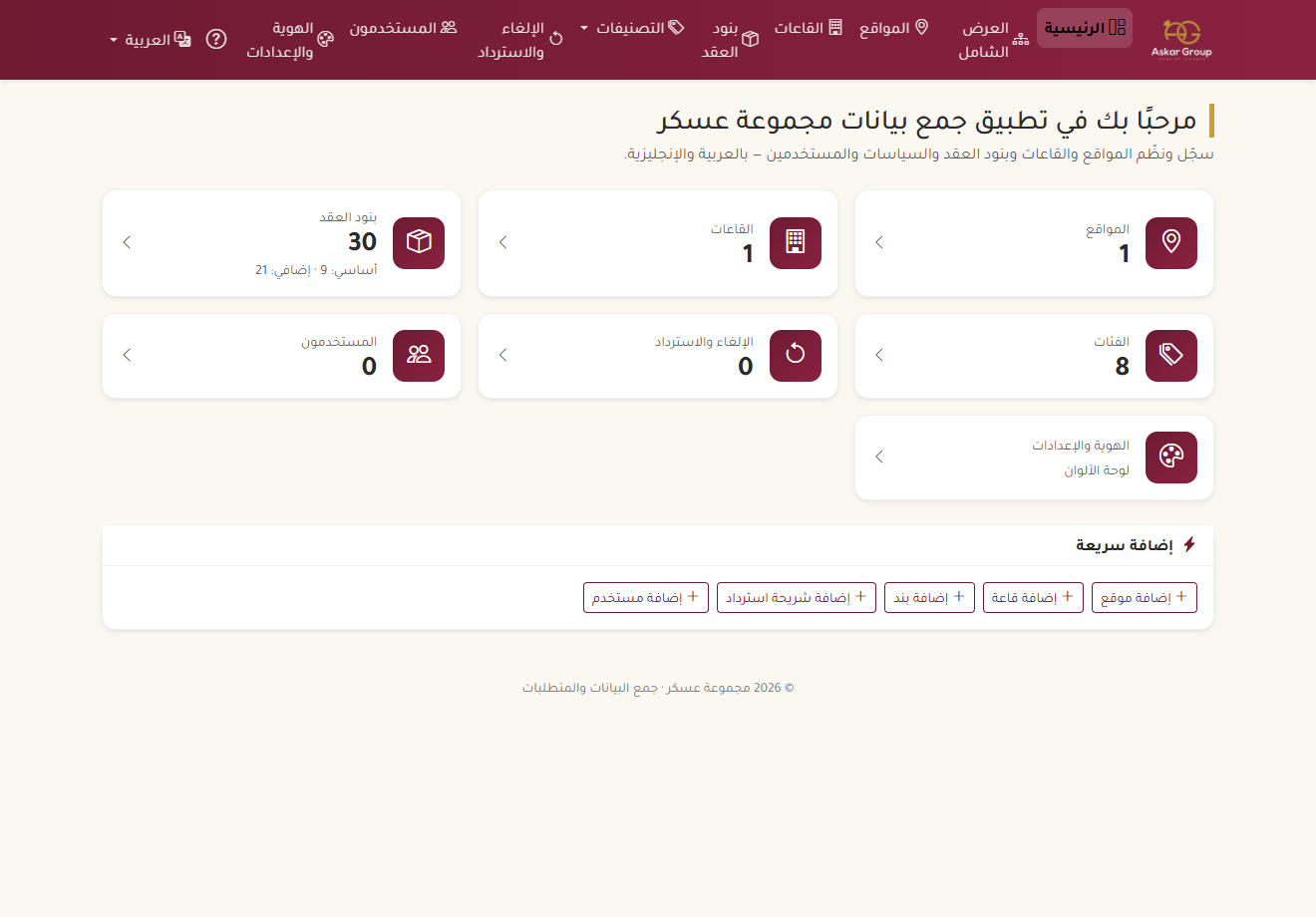Click the إضافة موقع quick-add button

pos(1145,598)
